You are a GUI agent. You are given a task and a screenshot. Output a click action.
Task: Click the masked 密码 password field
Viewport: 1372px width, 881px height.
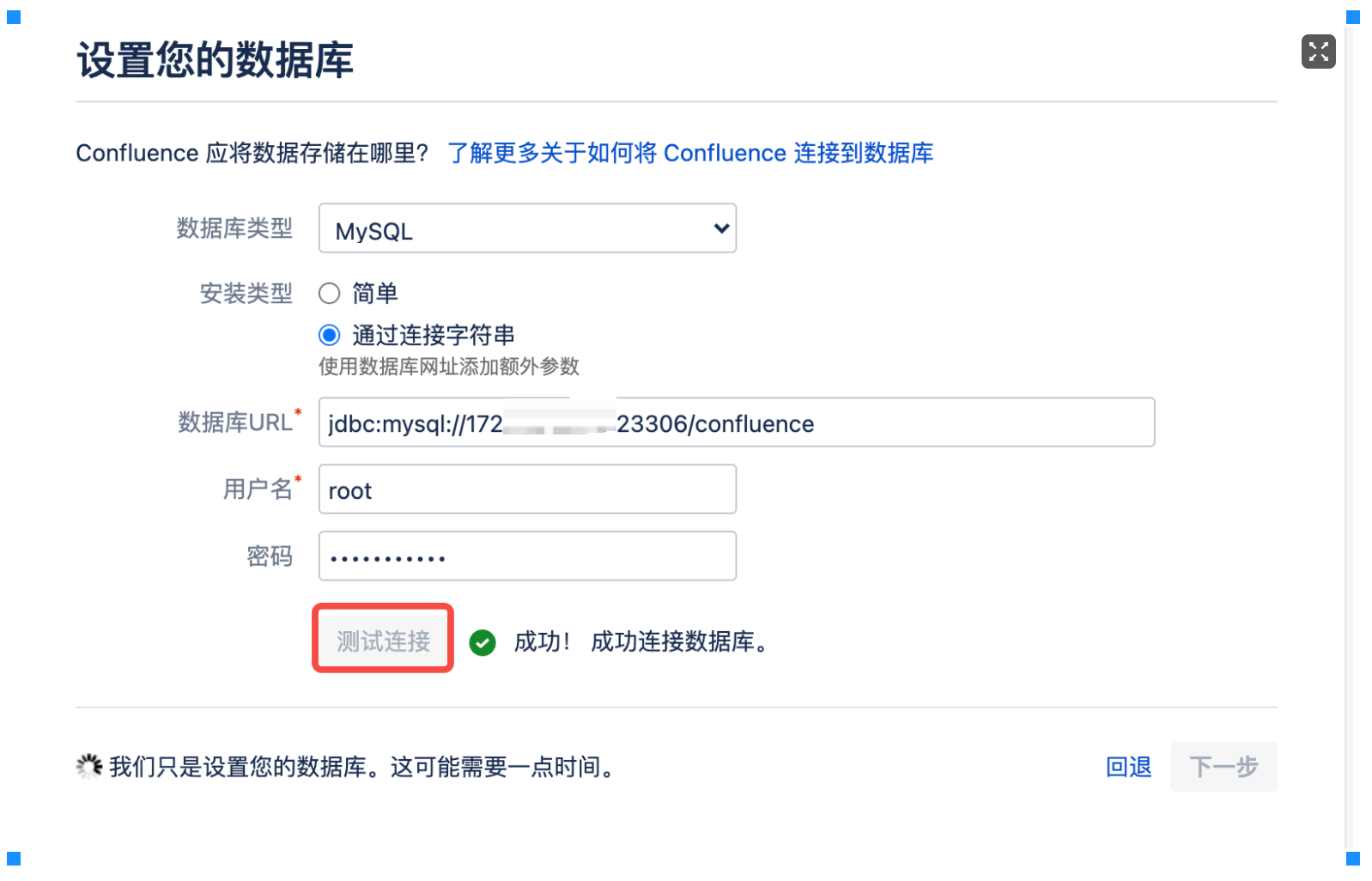coord(526,556)
